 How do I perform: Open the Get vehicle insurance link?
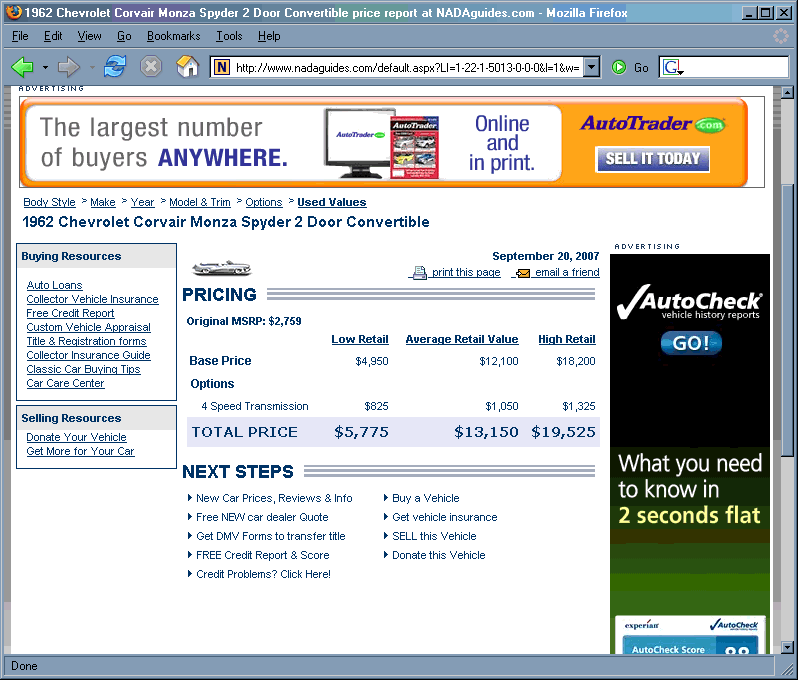point(445,517)
